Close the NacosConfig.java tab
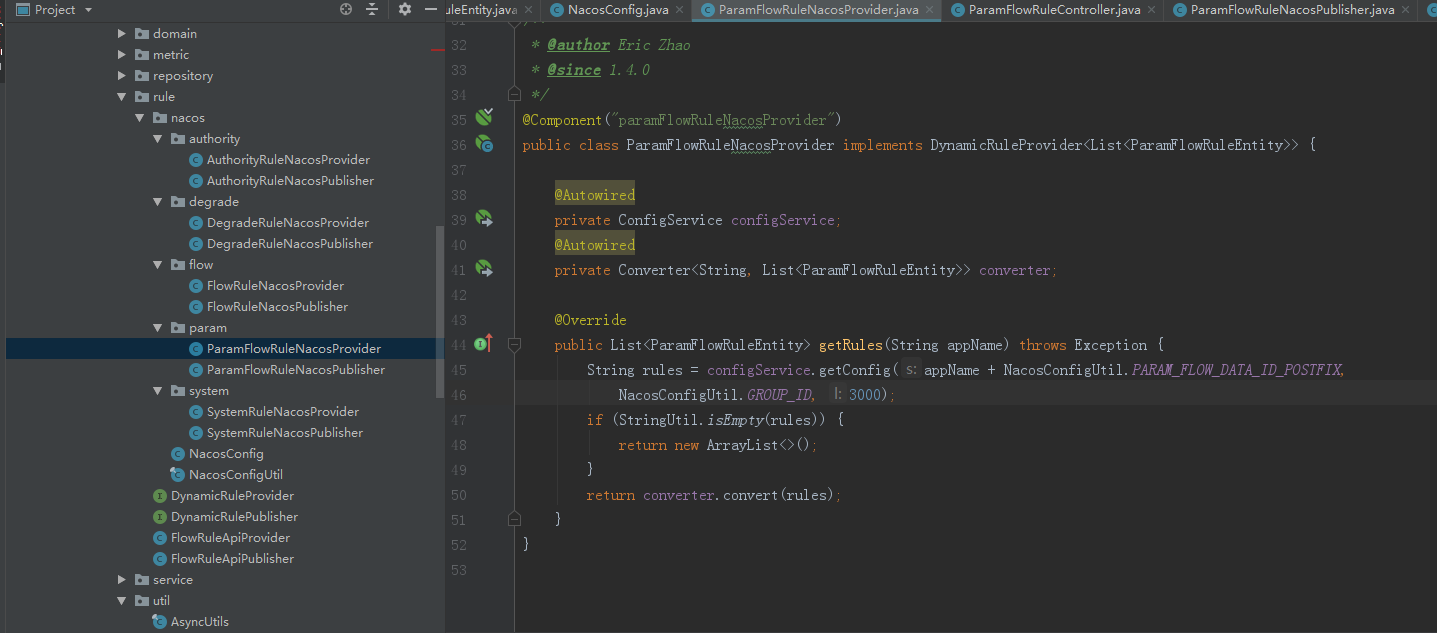This screenshot has height=633, width=1437. click(x=680, y=10)
